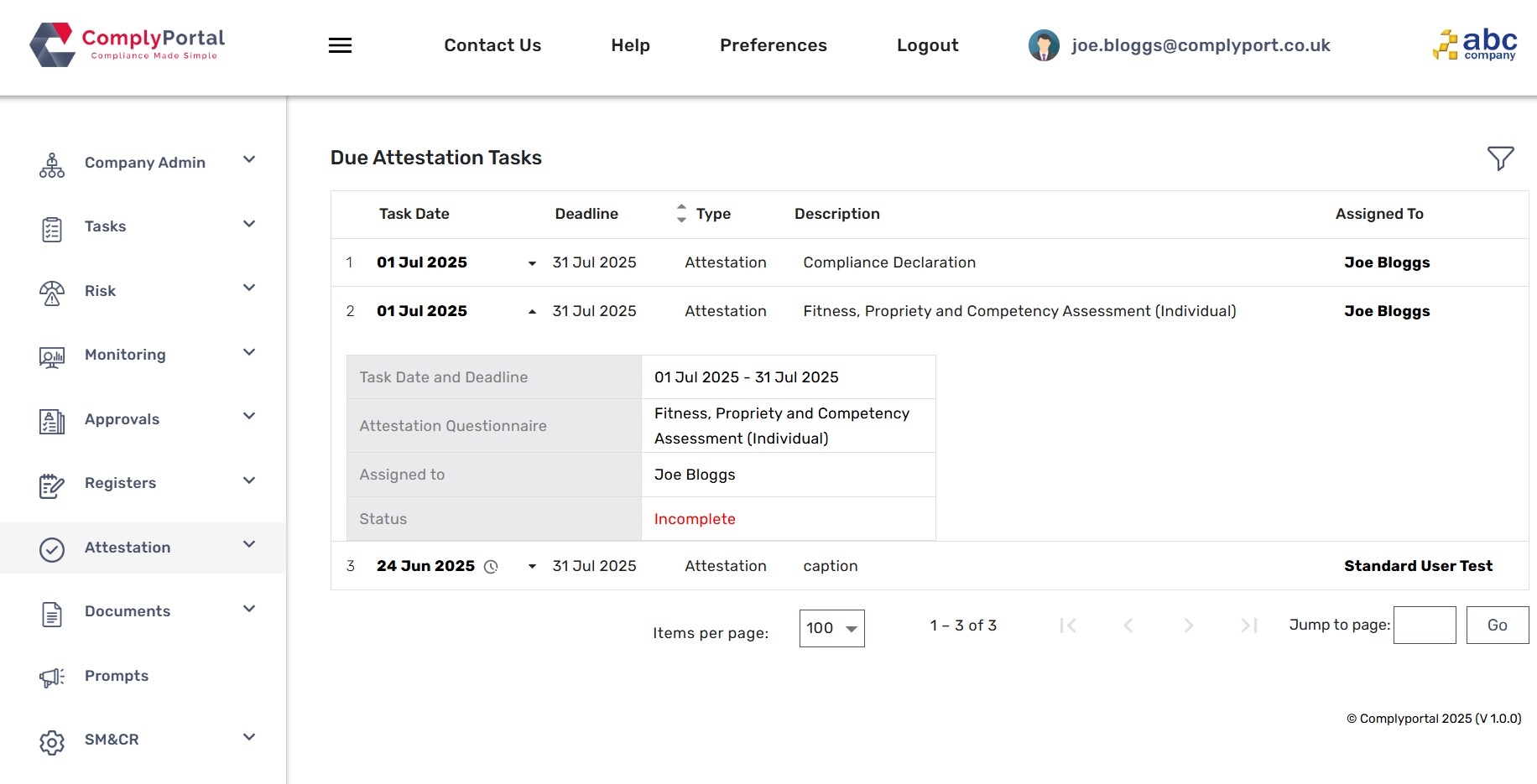Click the Prompts megaphone icon
This screenshot has width=1537, height=784.
coord(52,678)
